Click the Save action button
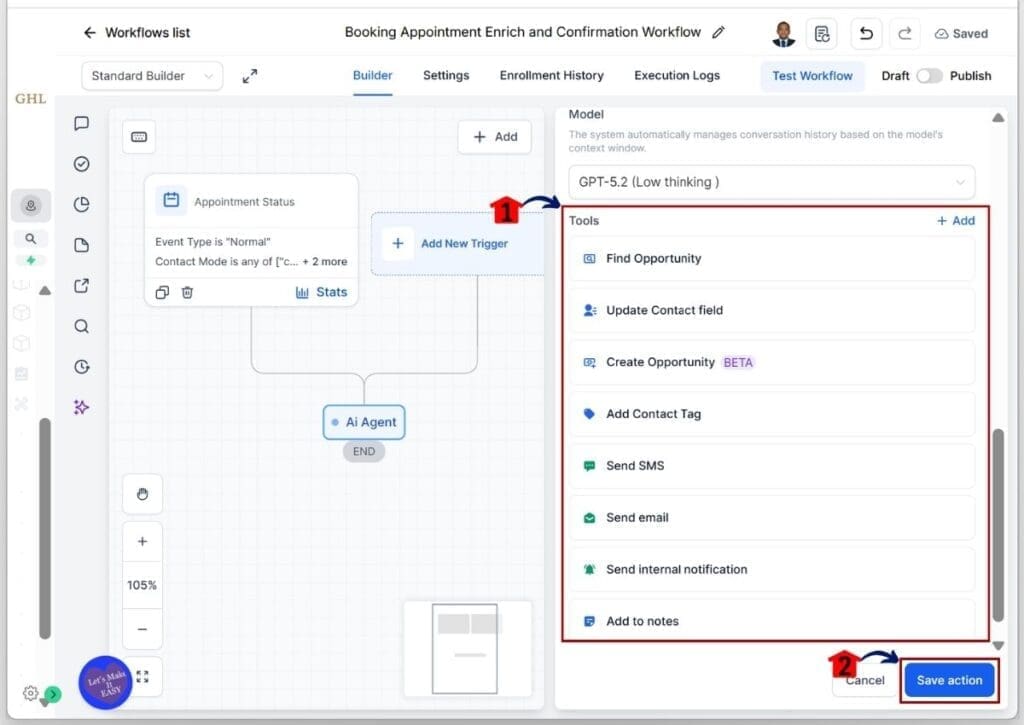Image resolution: width=1024 pixels, height=725 pixels. 950,680
